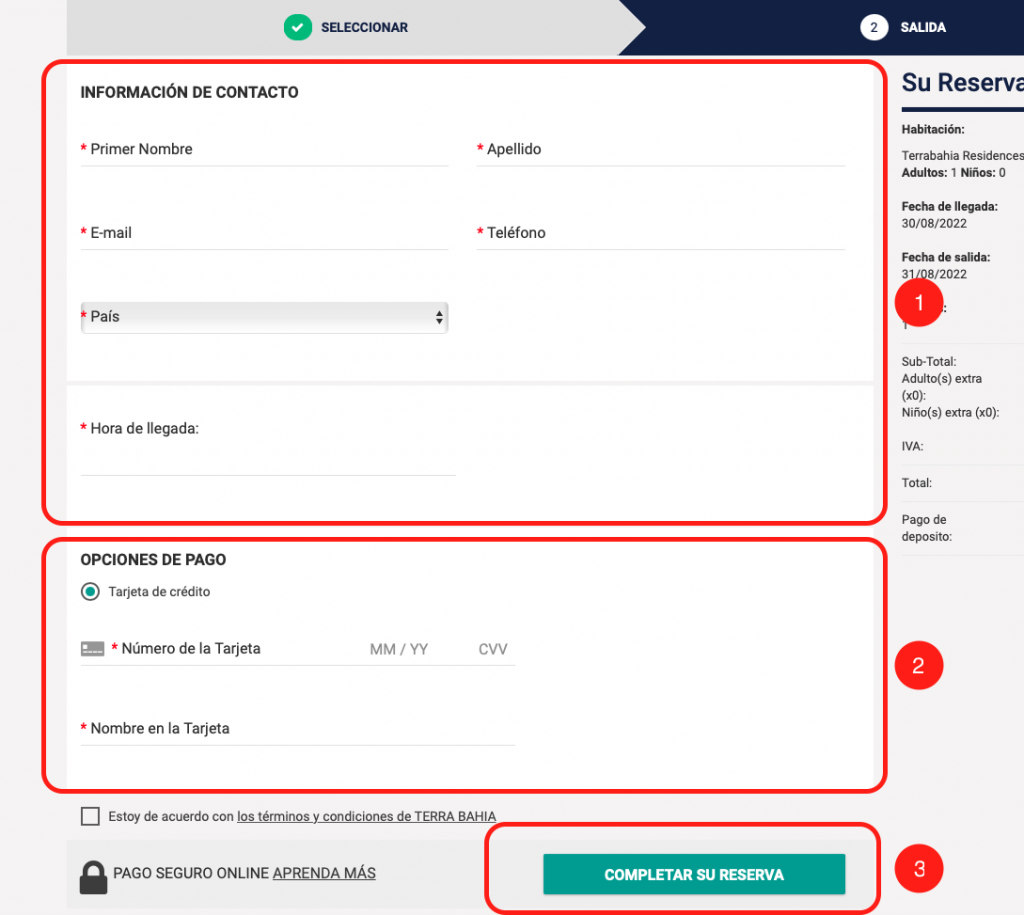
Task: Click red annotation circle number 2
Action: click(918, 664)
